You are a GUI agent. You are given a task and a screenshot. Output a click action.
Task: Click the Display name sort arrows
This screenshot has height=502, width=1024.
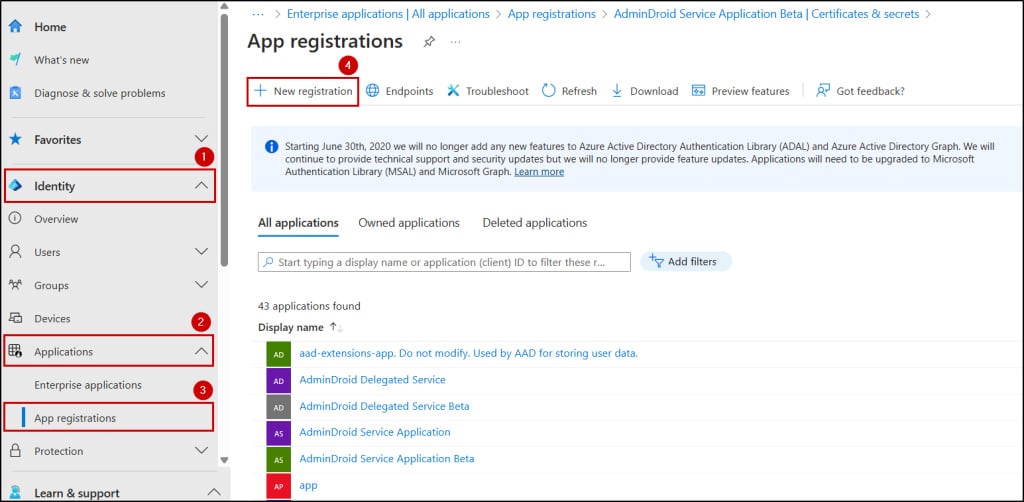(x=336, y=327)
